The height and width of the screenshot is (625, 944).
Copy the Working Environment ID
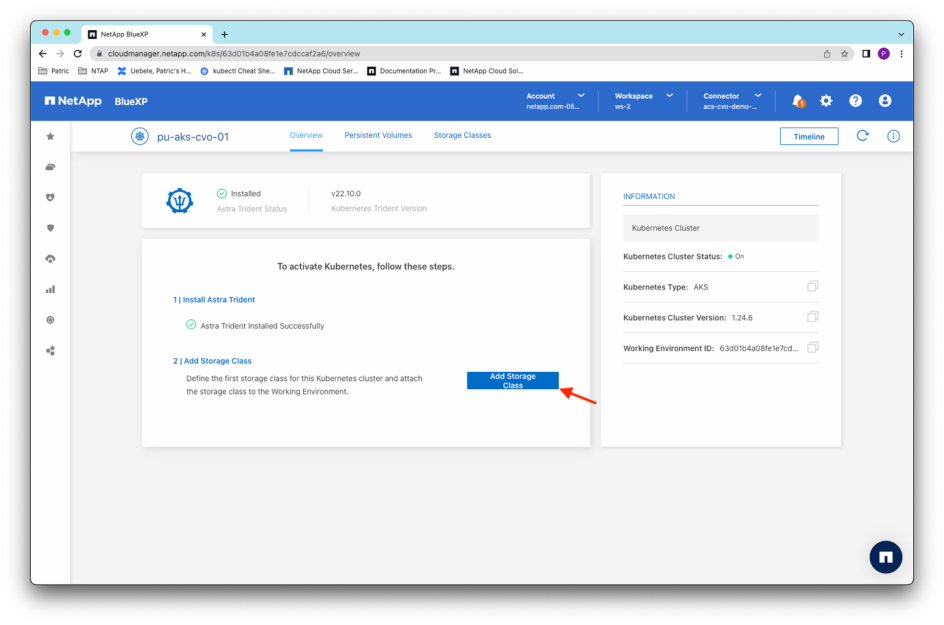tap(812, 348)
